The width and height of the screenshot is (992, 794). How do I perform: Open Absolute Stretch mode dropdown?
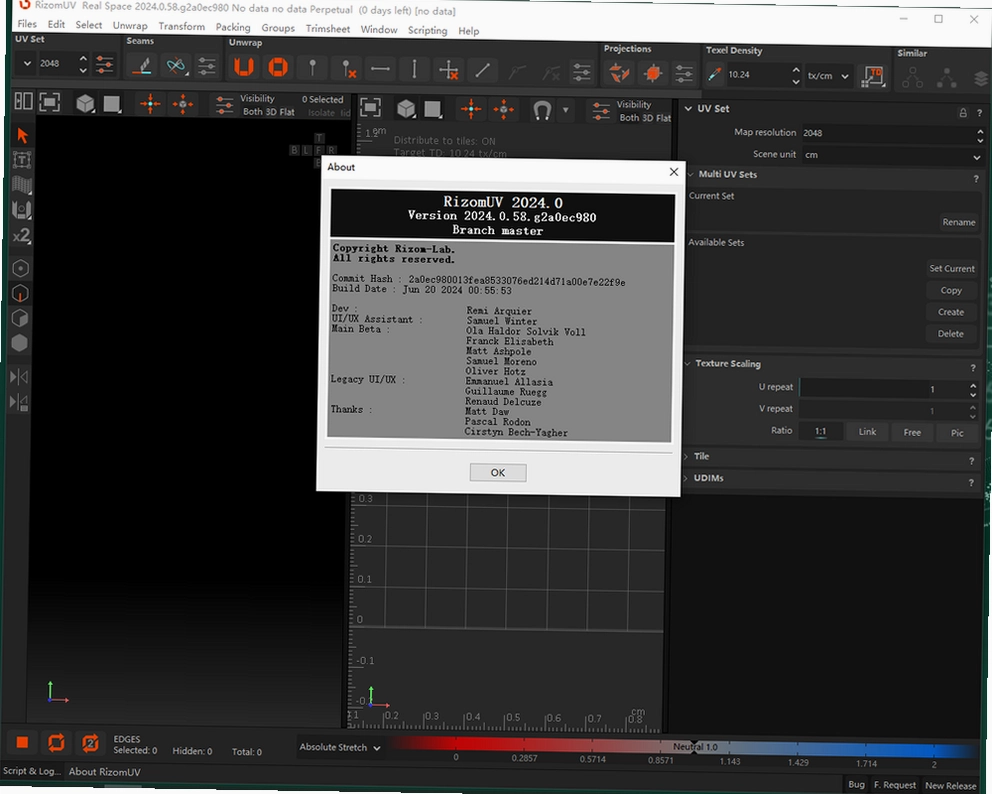(x=340, y=747)
